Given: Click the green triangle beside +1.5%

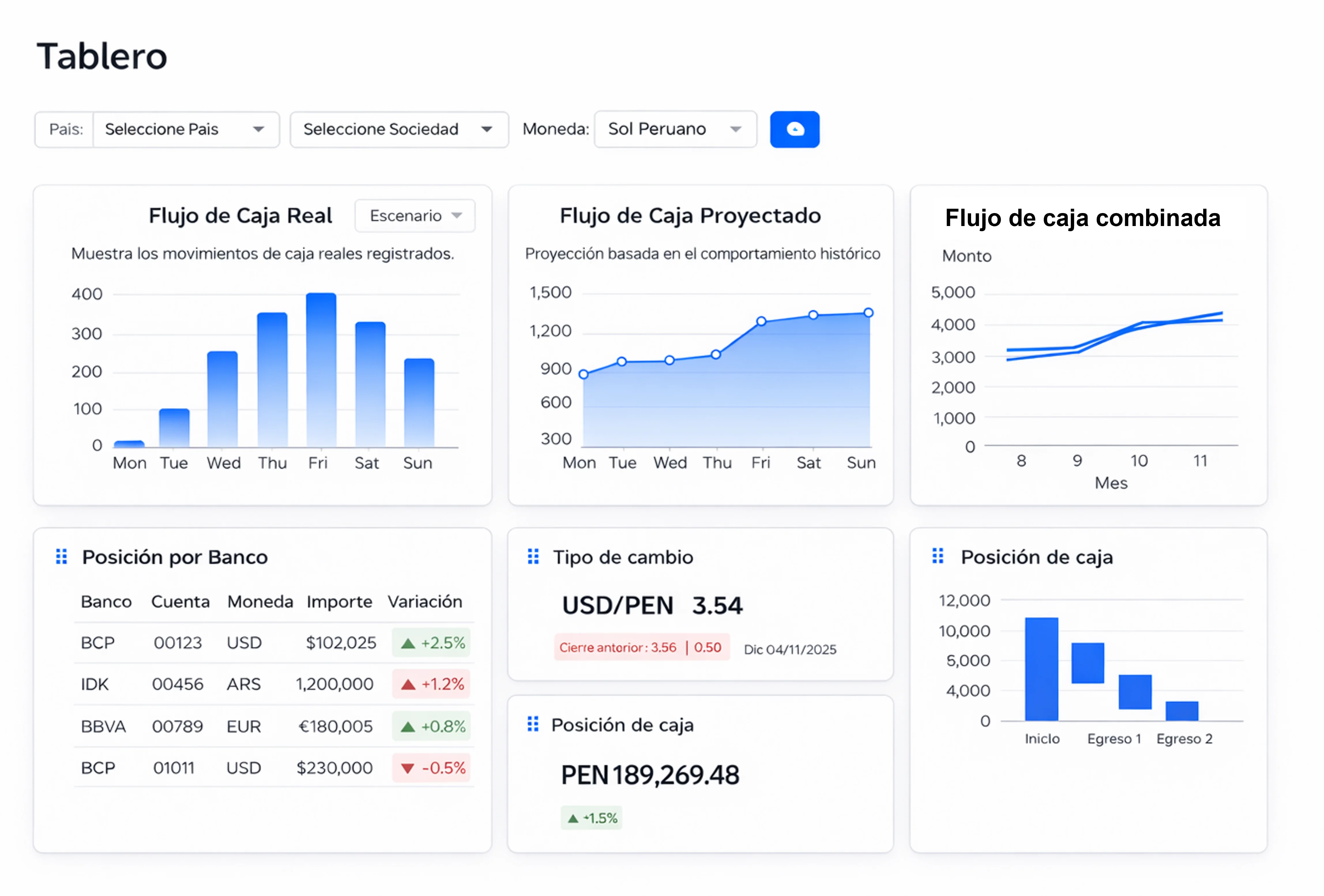Looking at the screenshot, I should pos(573,818).
